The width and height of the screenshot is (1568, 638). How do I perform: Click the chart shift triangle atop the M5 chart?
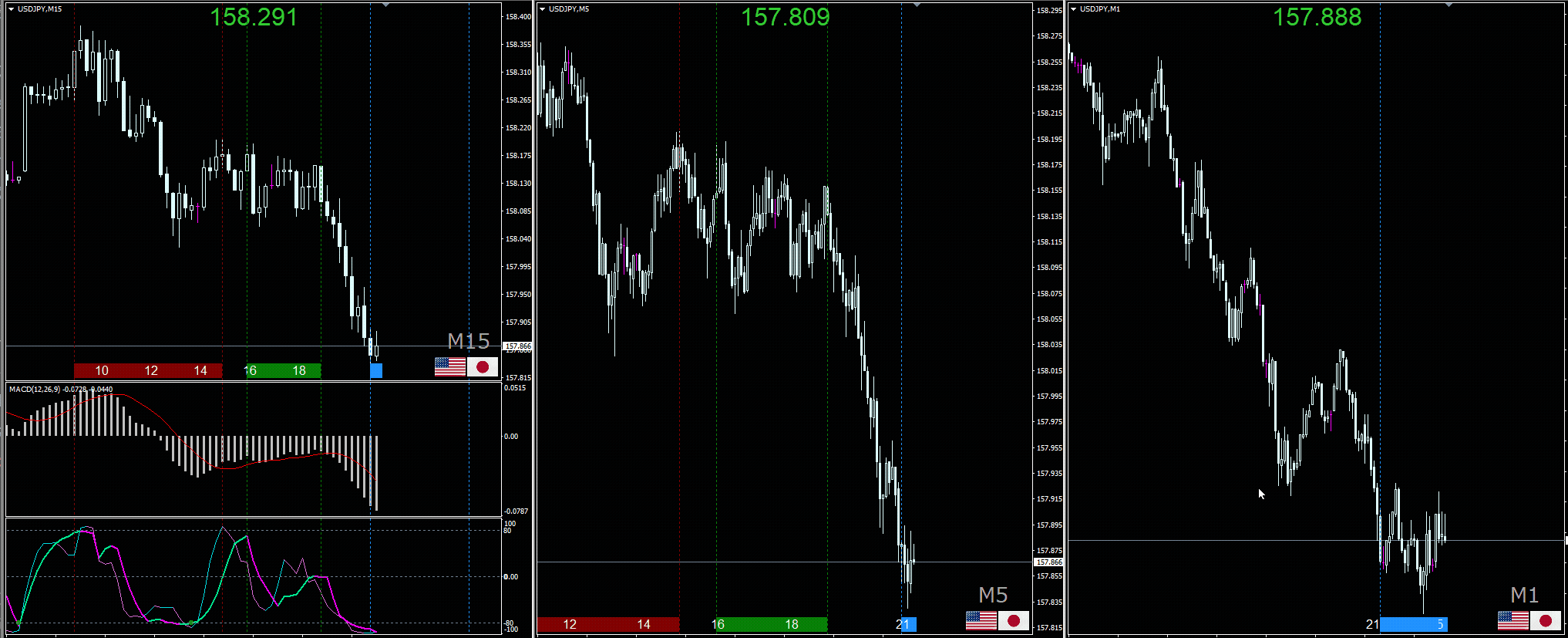pyautogui.click(x=917, y=5)
